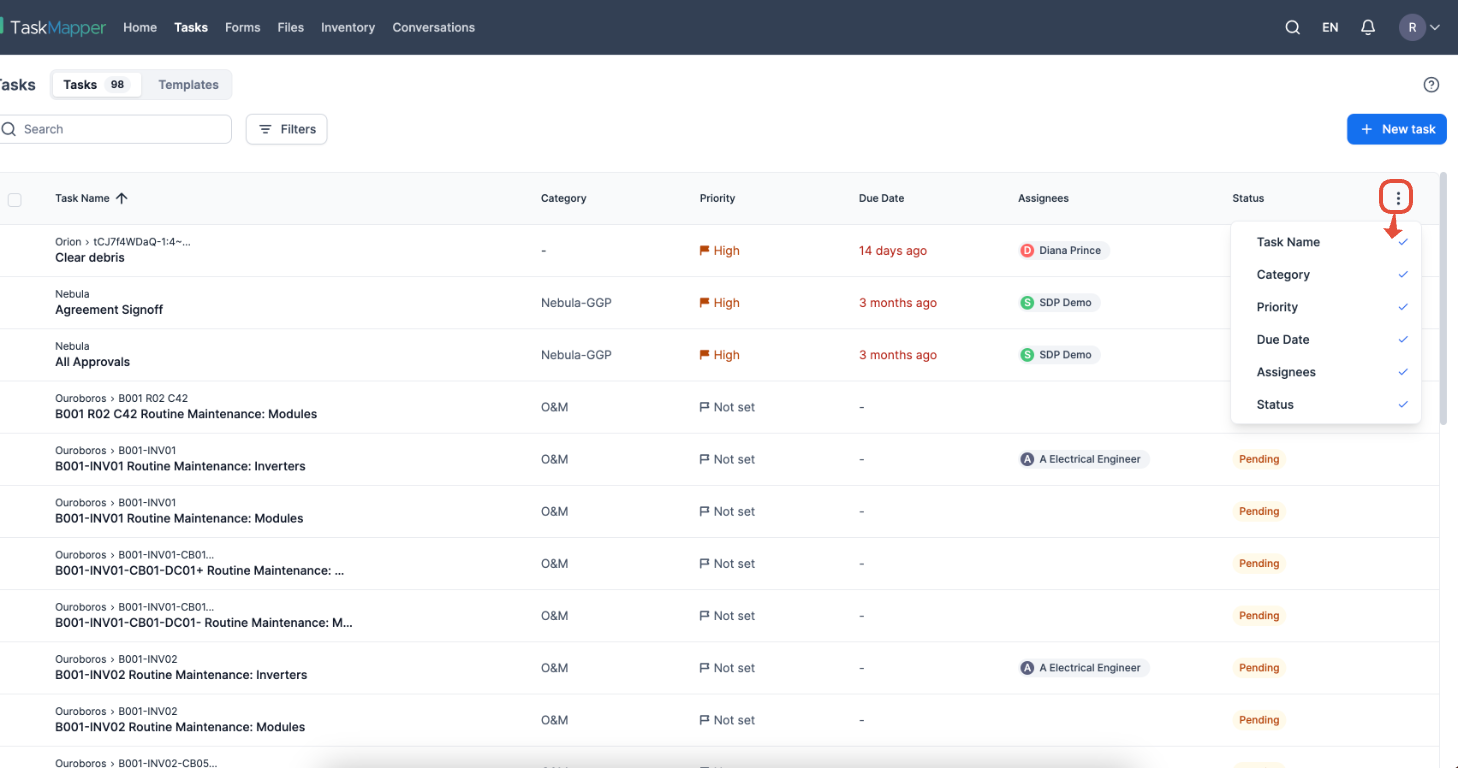The image size is (1458, 768).
Task: Toggle Due Date column visibility
Action: (x=1326, y=340)
